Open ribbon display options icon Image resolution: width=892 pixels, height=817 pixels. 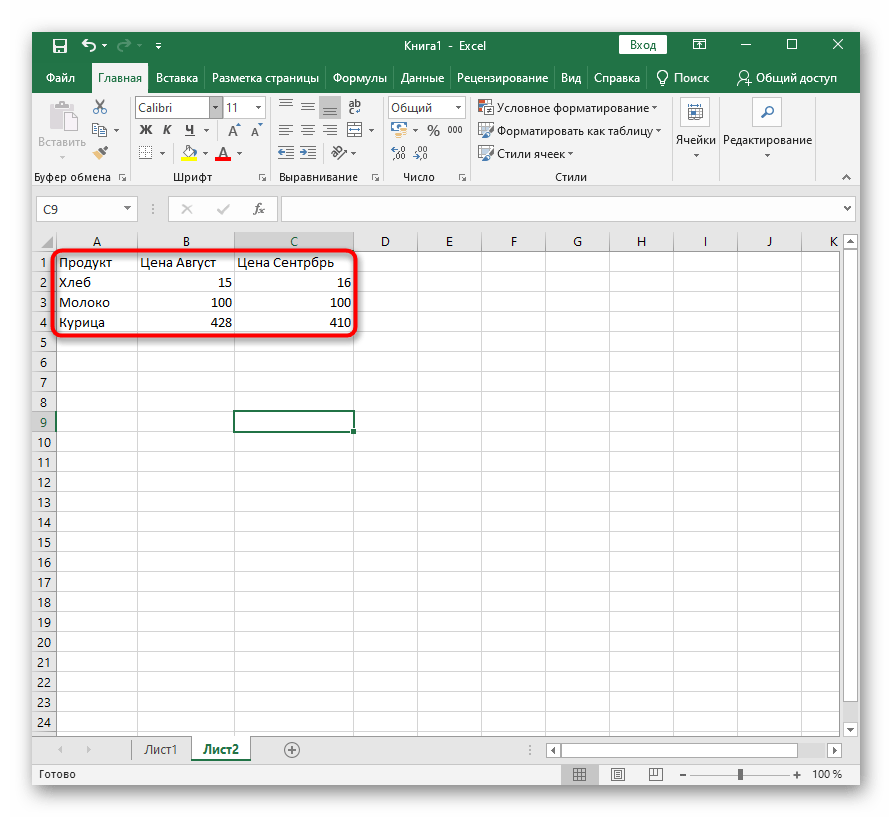[699, 44]
